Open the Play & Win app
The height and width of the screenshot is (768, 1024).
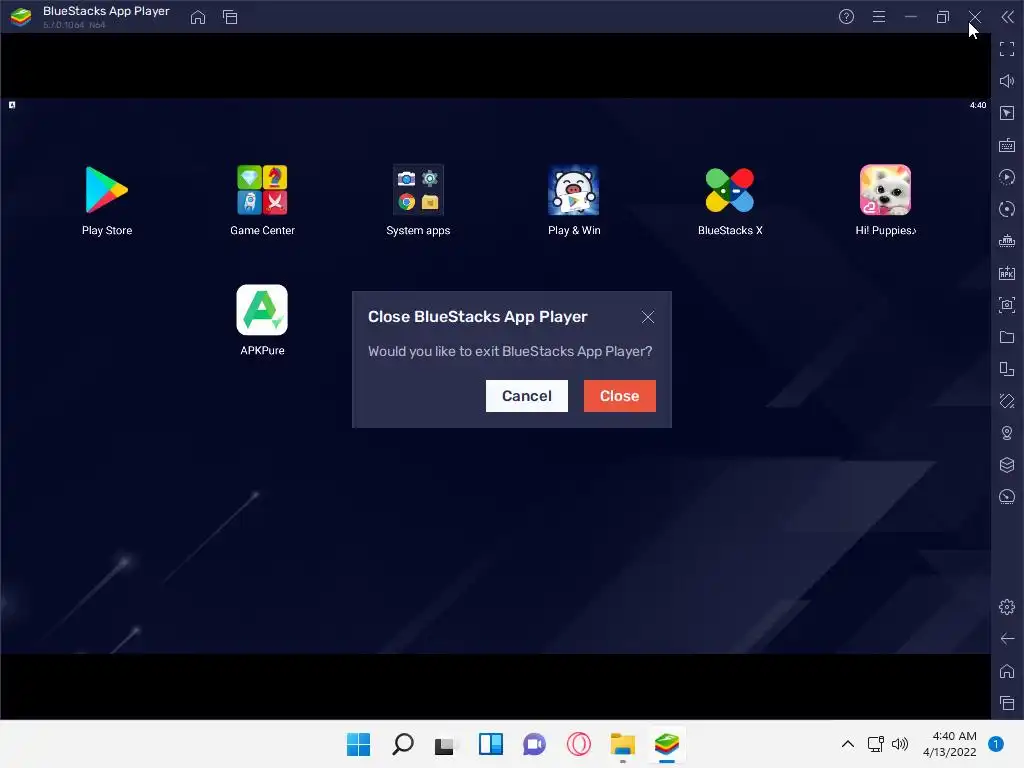[573, 190]
